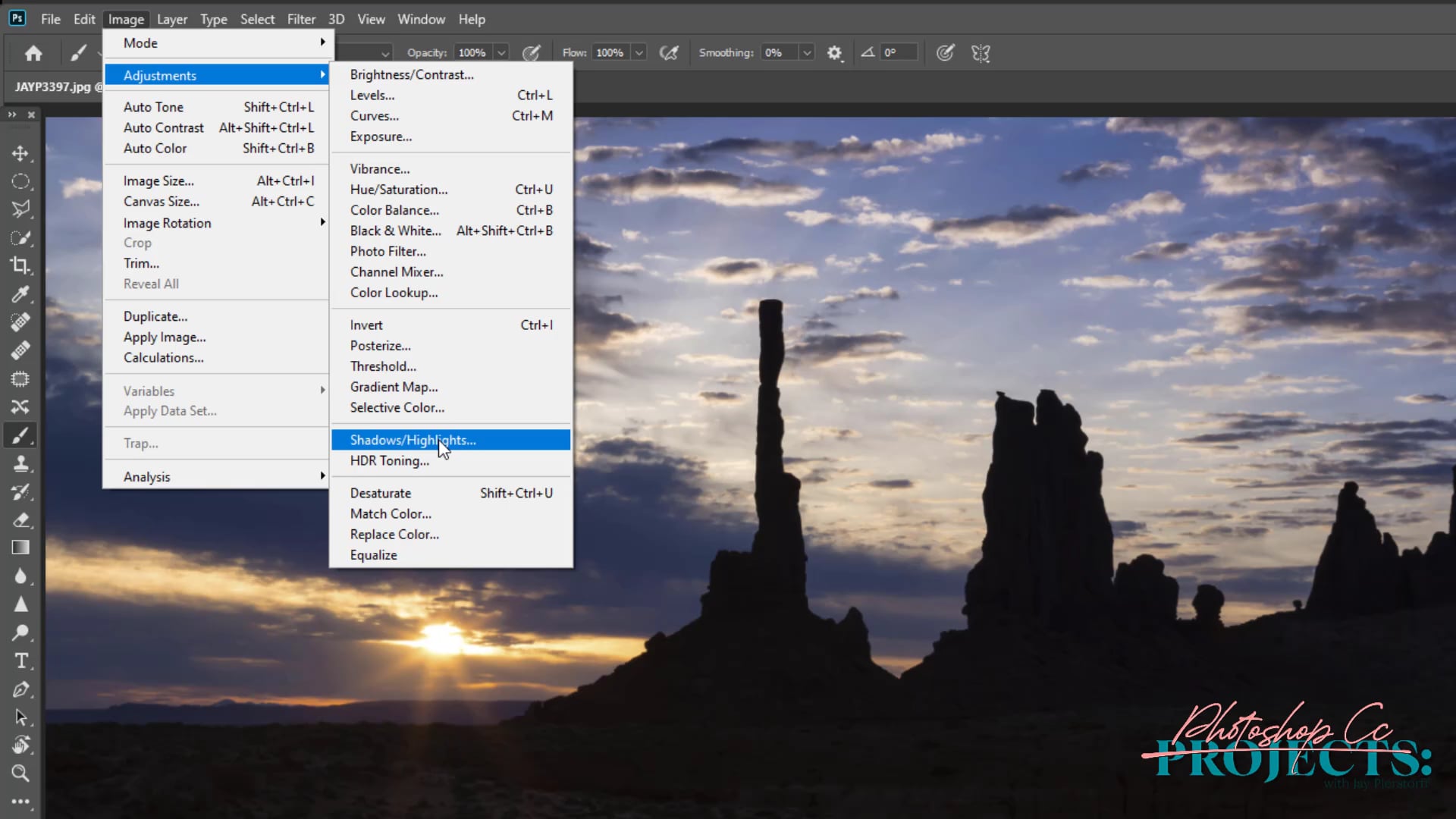Expand the Smoothing percentage dropdown
The image size is (1456, 819).
coord(807,53)
